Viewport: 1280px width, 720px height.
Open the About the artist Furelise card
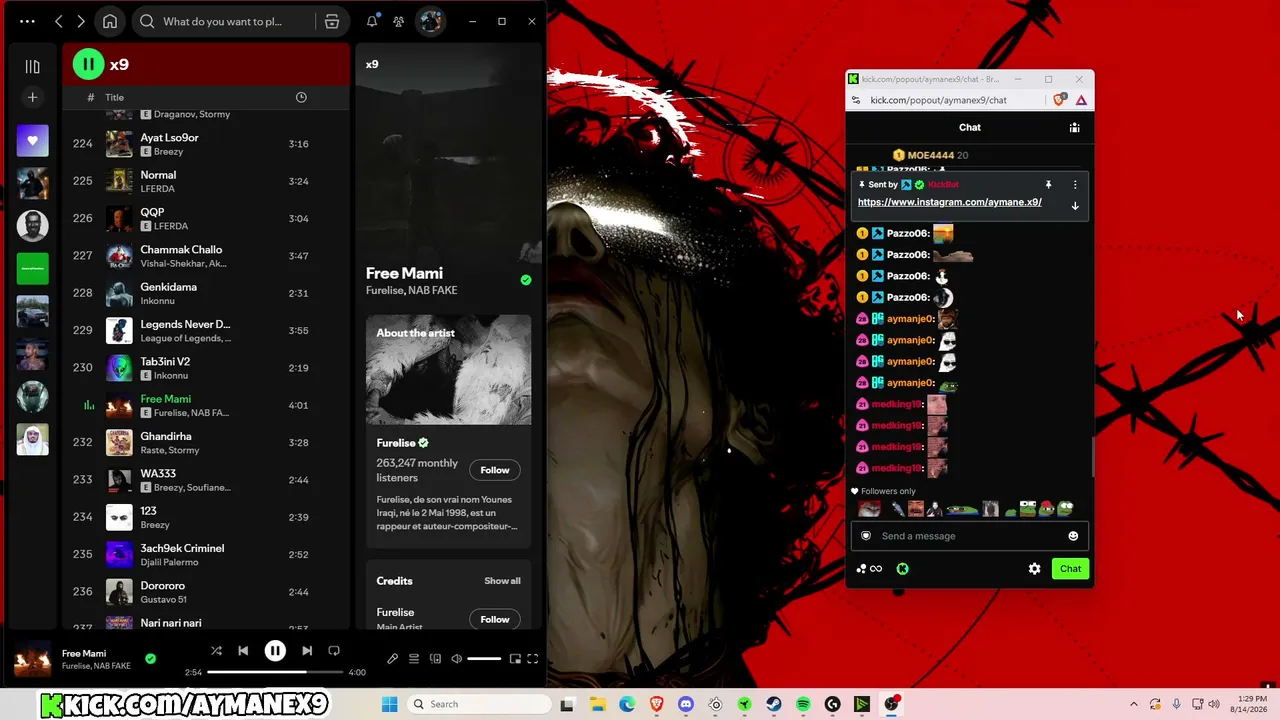coord(448,431)
